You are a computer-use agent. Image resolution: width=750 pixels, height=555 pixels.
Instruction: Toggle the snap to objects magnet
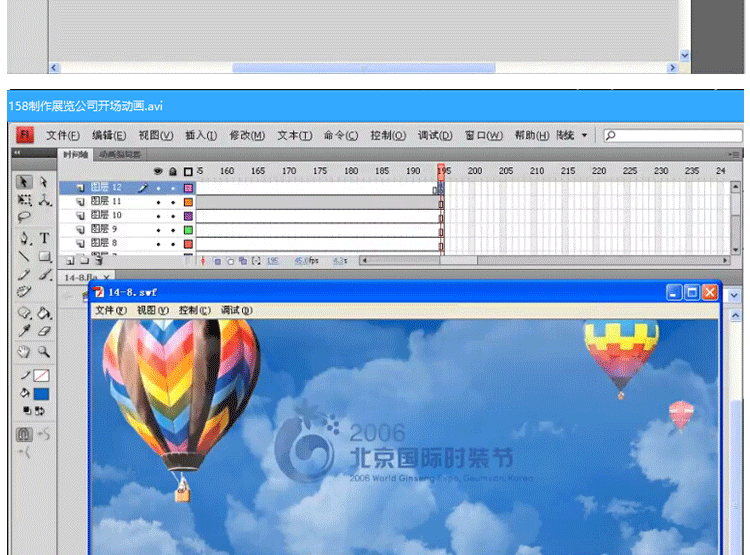tap(24, 434)
